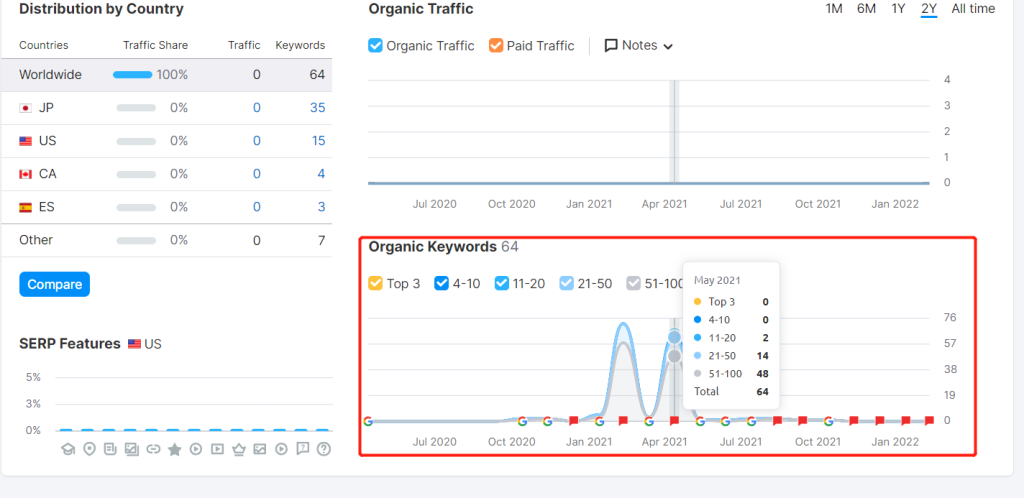Screen dimensions: 1024x498
Task: Click the graduation cap SERP feature icon
Action: click(68, 449)
